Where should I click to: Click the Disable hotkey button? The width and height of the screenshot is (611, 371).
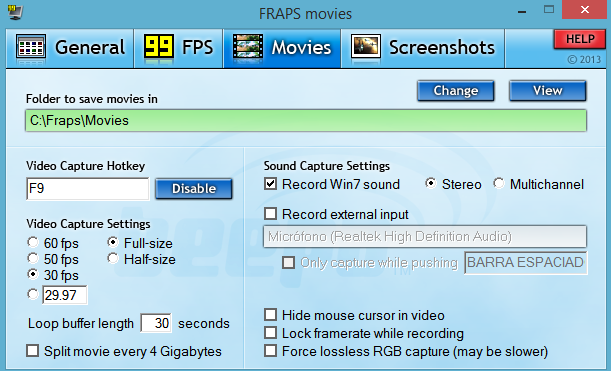pos(194,189)
